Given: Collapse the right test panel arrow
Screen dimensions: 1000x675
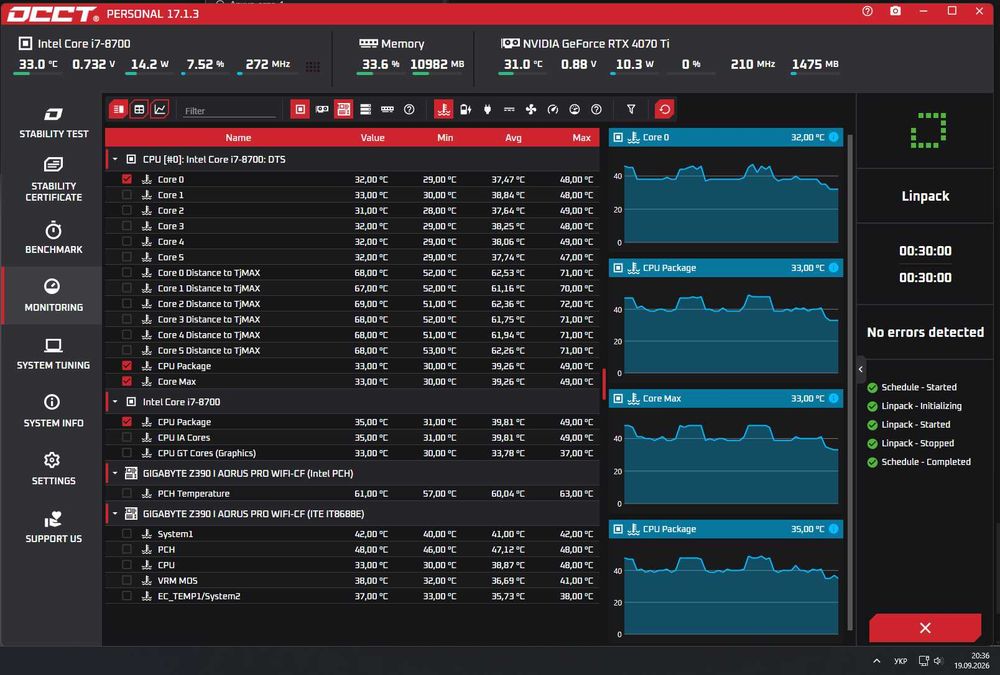Looking at the screenshot, I should [x=860, y=369].
